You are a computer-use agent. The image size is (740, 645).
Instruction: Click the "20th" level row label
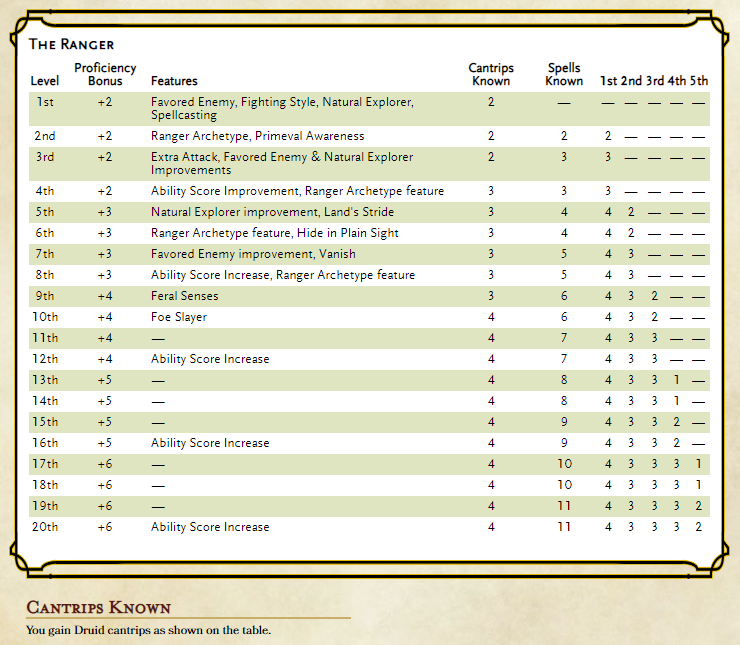[46, 527]
